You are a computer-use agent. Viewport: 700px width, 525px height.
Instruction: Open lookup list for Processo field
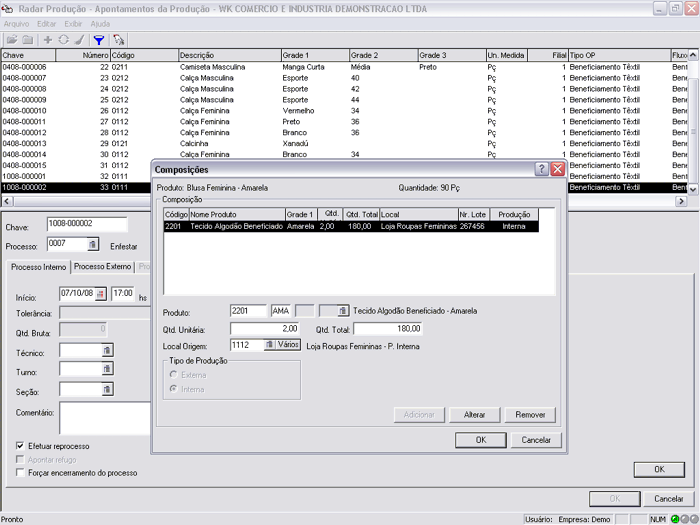pos(92,244)
